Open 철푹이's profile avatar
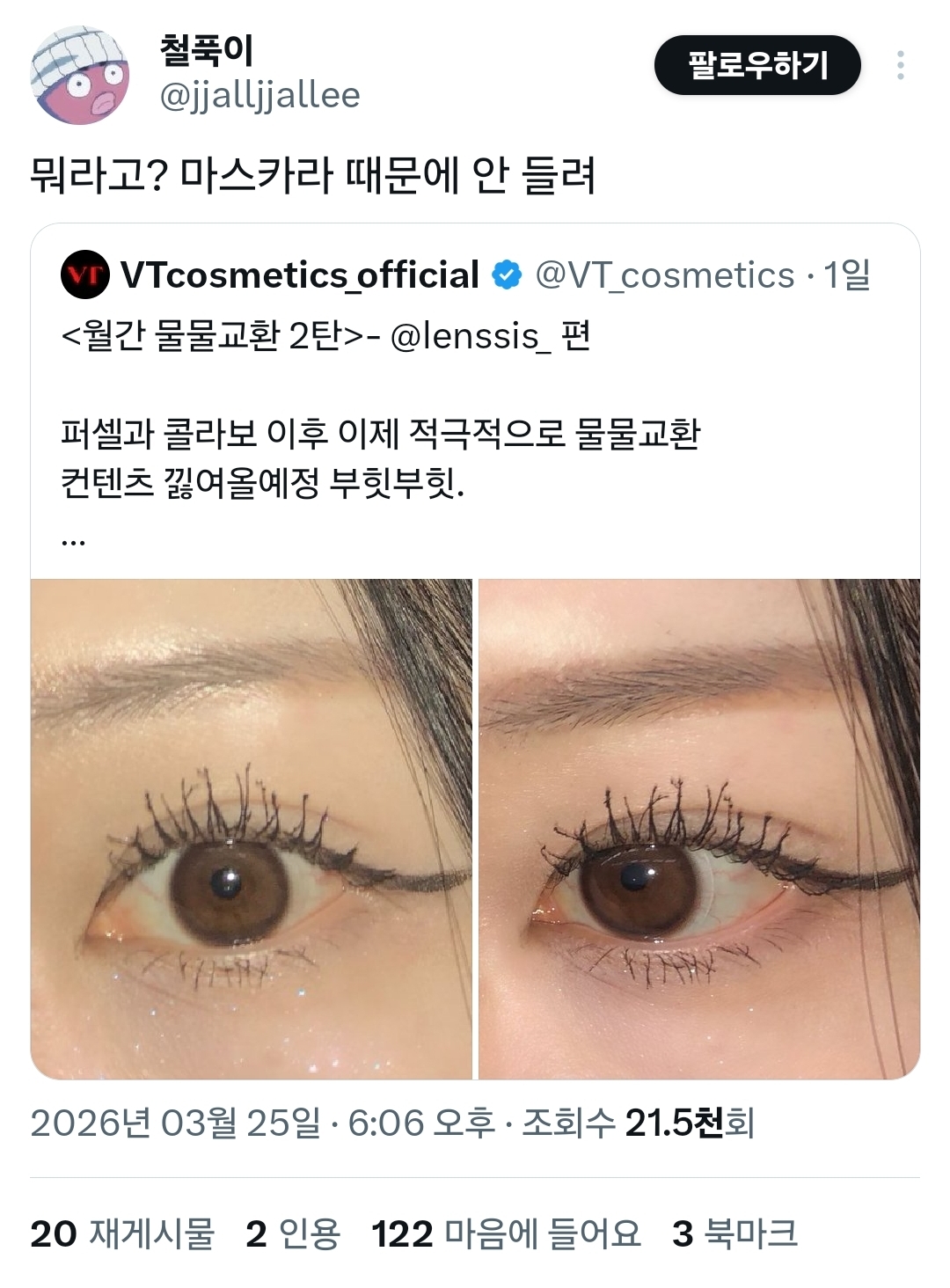 tap(80, 75)
